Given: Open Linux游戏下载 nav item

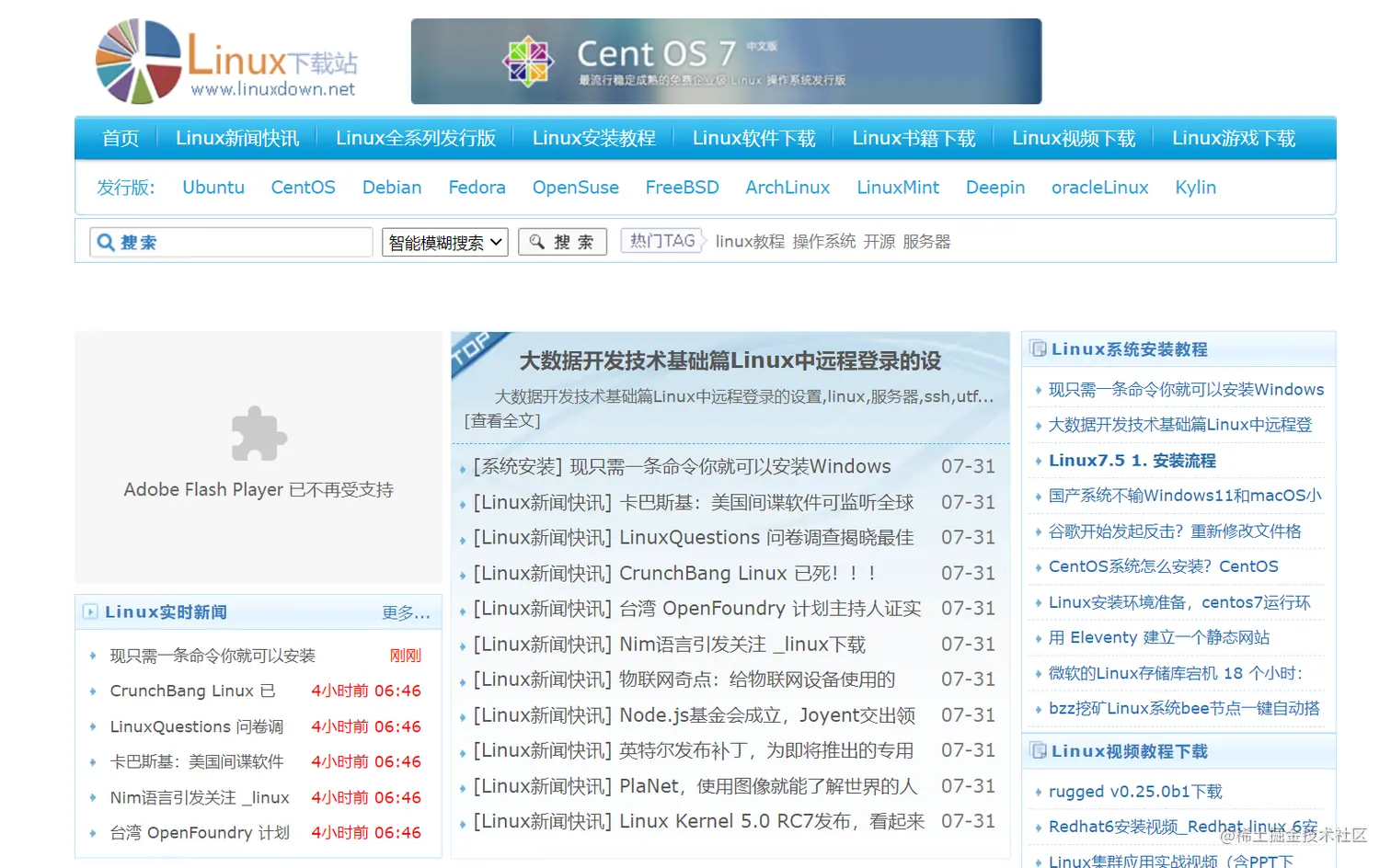Looking at the screenshot, I should [x=1234, y=138].
